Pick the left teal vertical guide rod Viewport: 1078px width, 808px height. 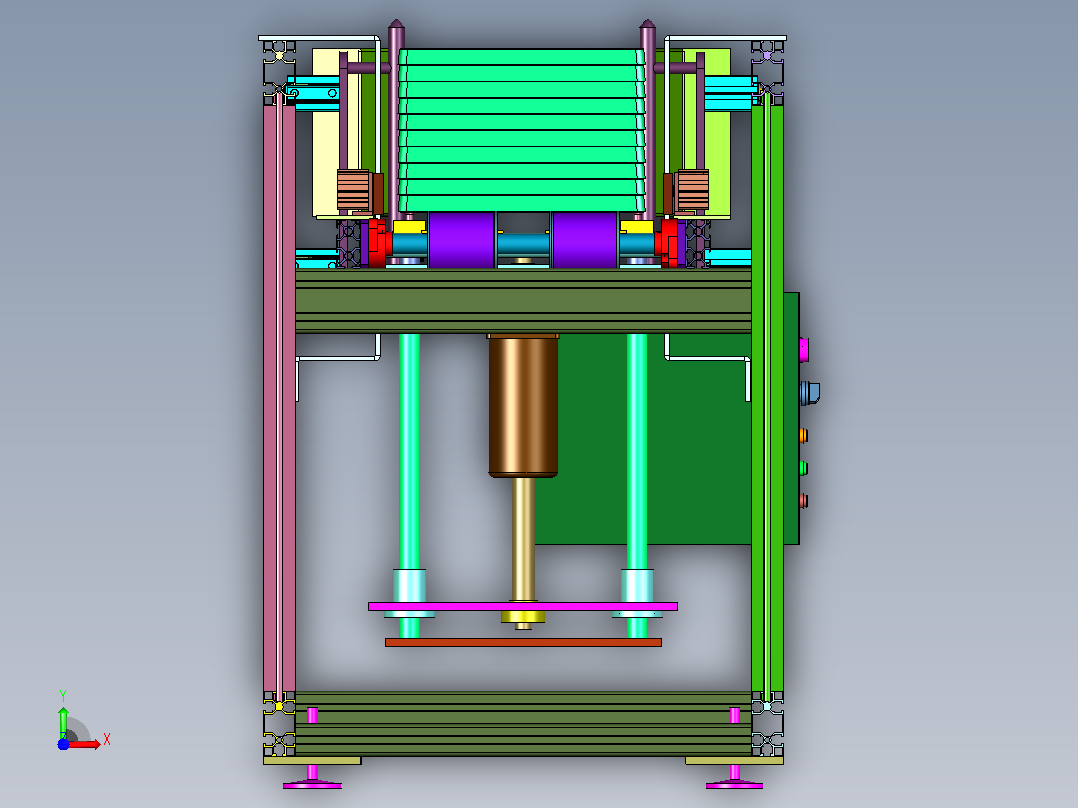409,451
